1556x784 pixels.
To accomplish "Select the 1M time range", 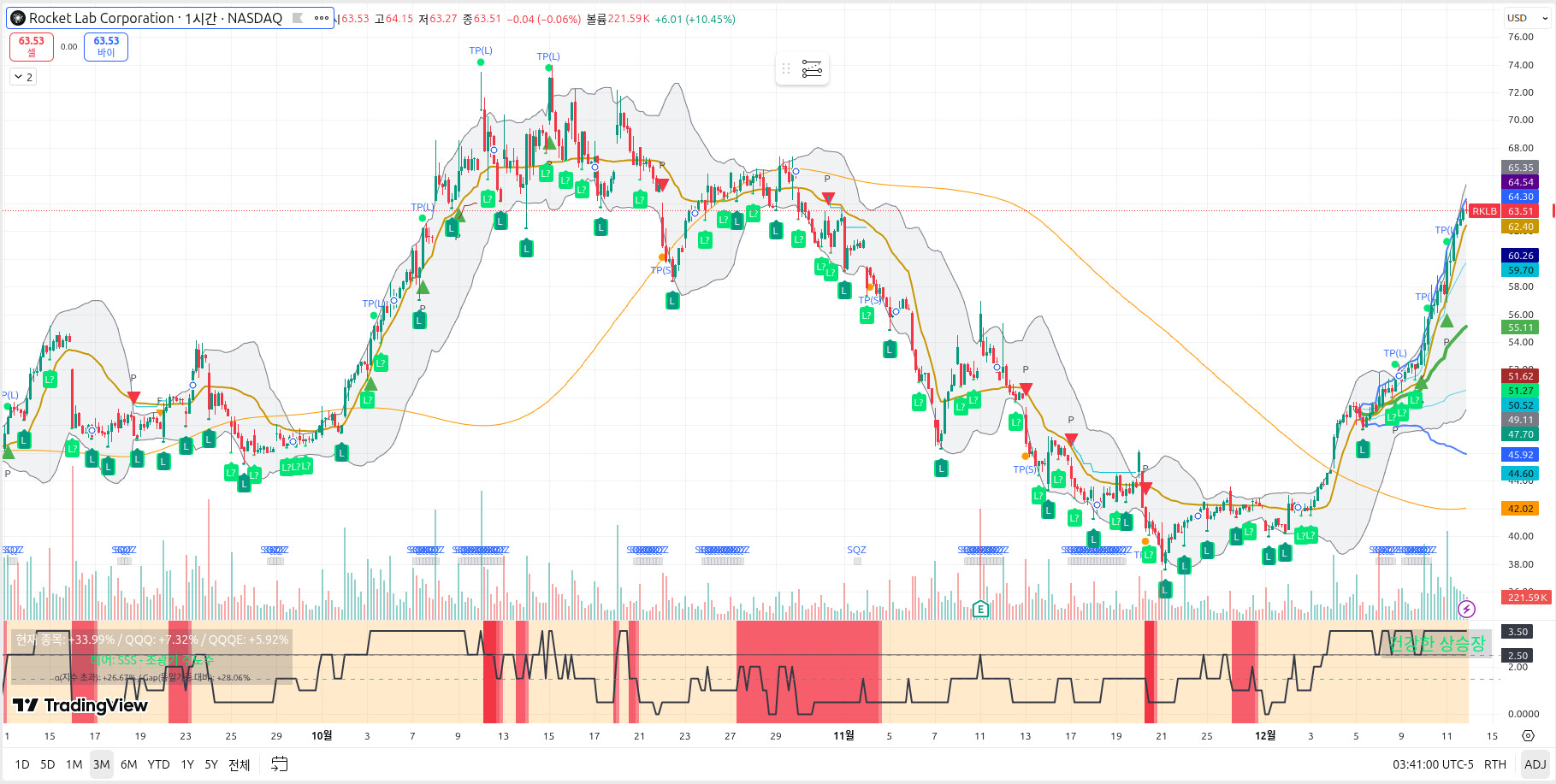I will tap(74, 764).
